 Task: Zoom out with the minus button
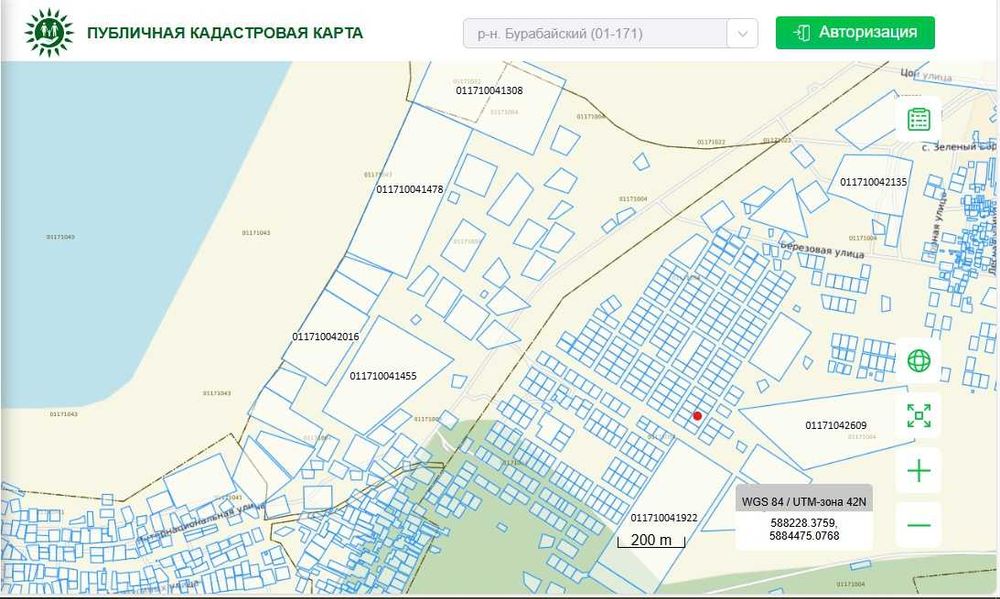point(918,525)
